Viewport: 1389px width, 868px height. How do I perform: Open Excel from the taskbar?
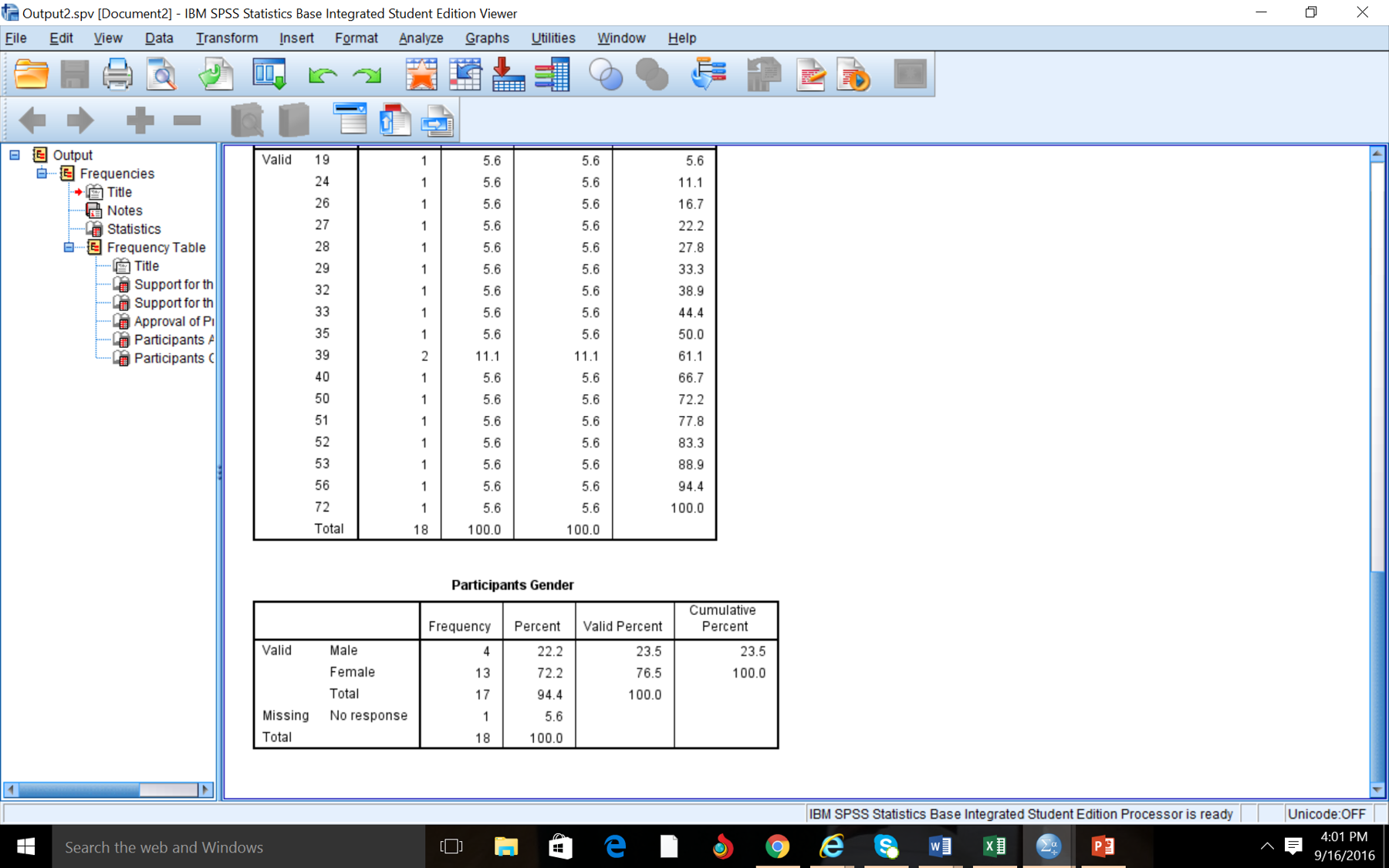coord(995,846)
